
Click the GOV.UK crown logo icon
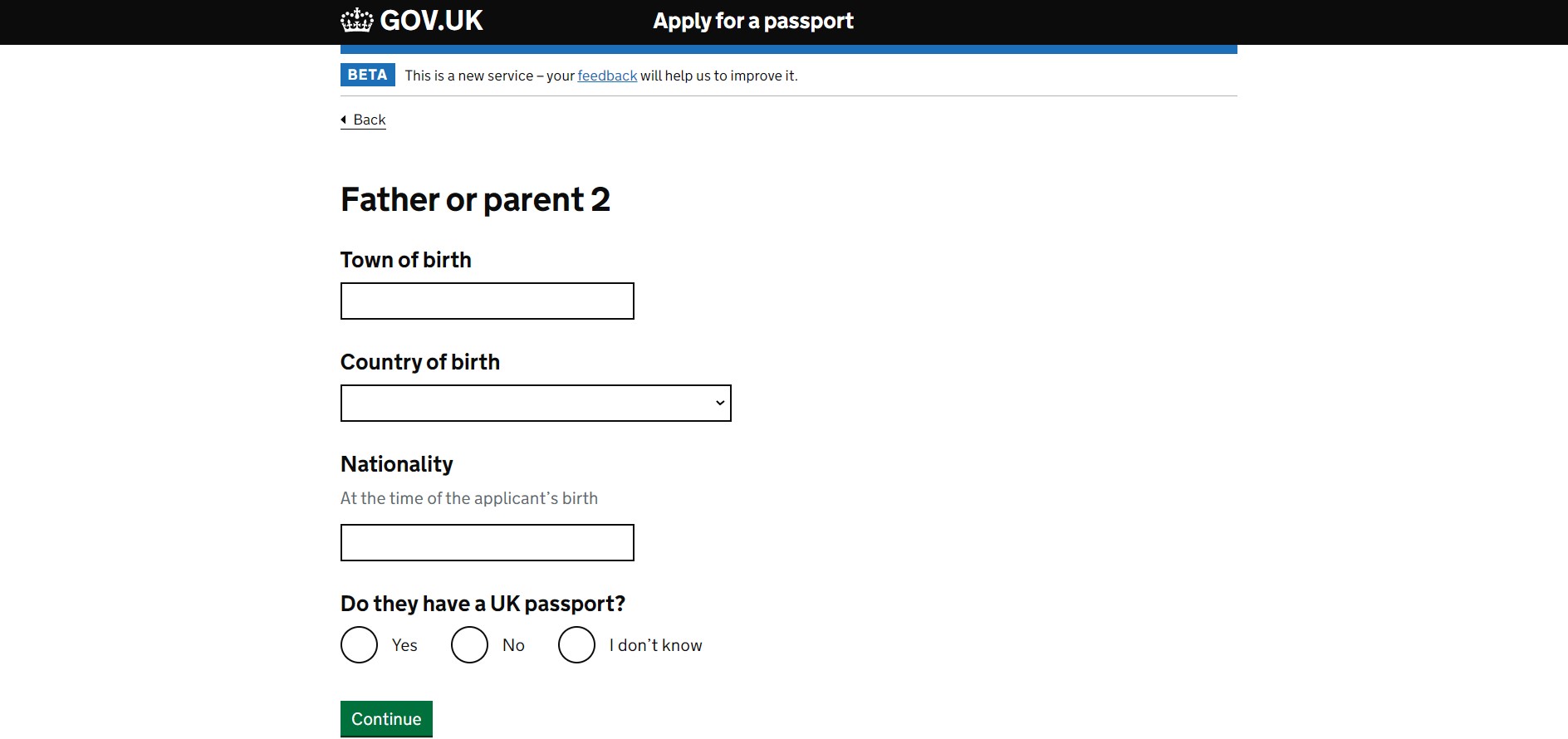(356, 20)
